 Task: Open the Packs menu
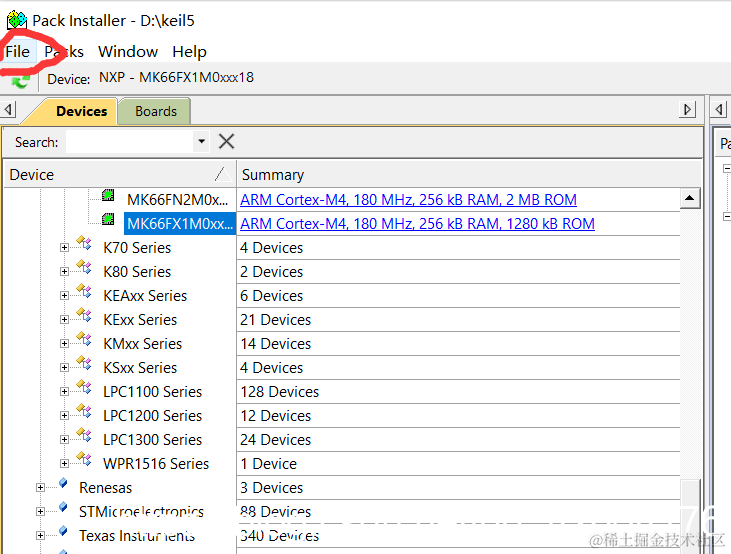[64, 51]
